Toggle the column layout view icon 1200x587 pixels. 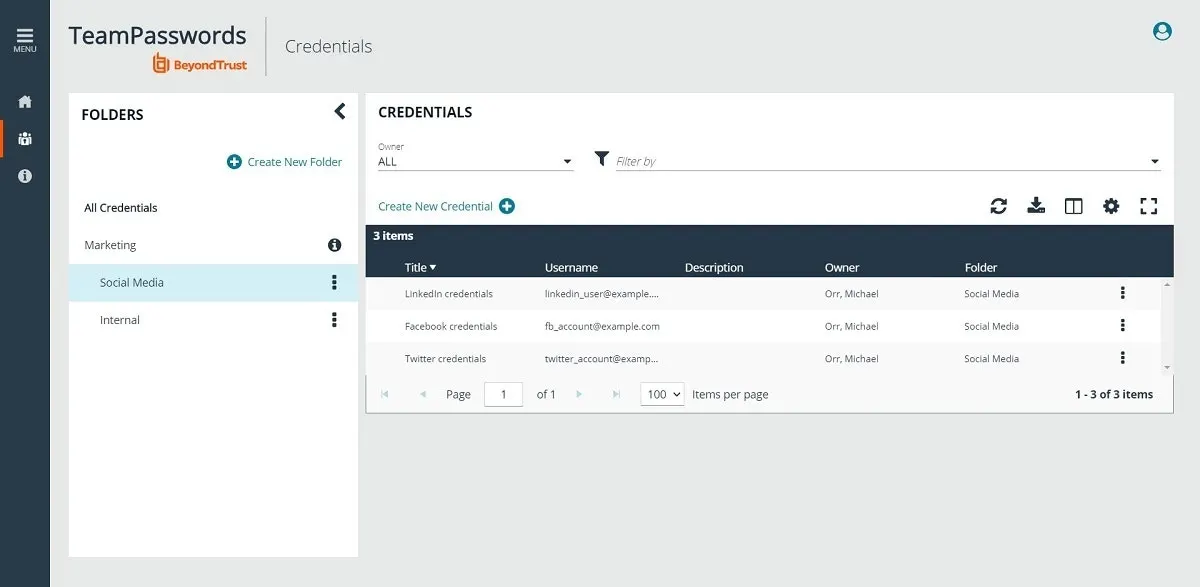1073,206
